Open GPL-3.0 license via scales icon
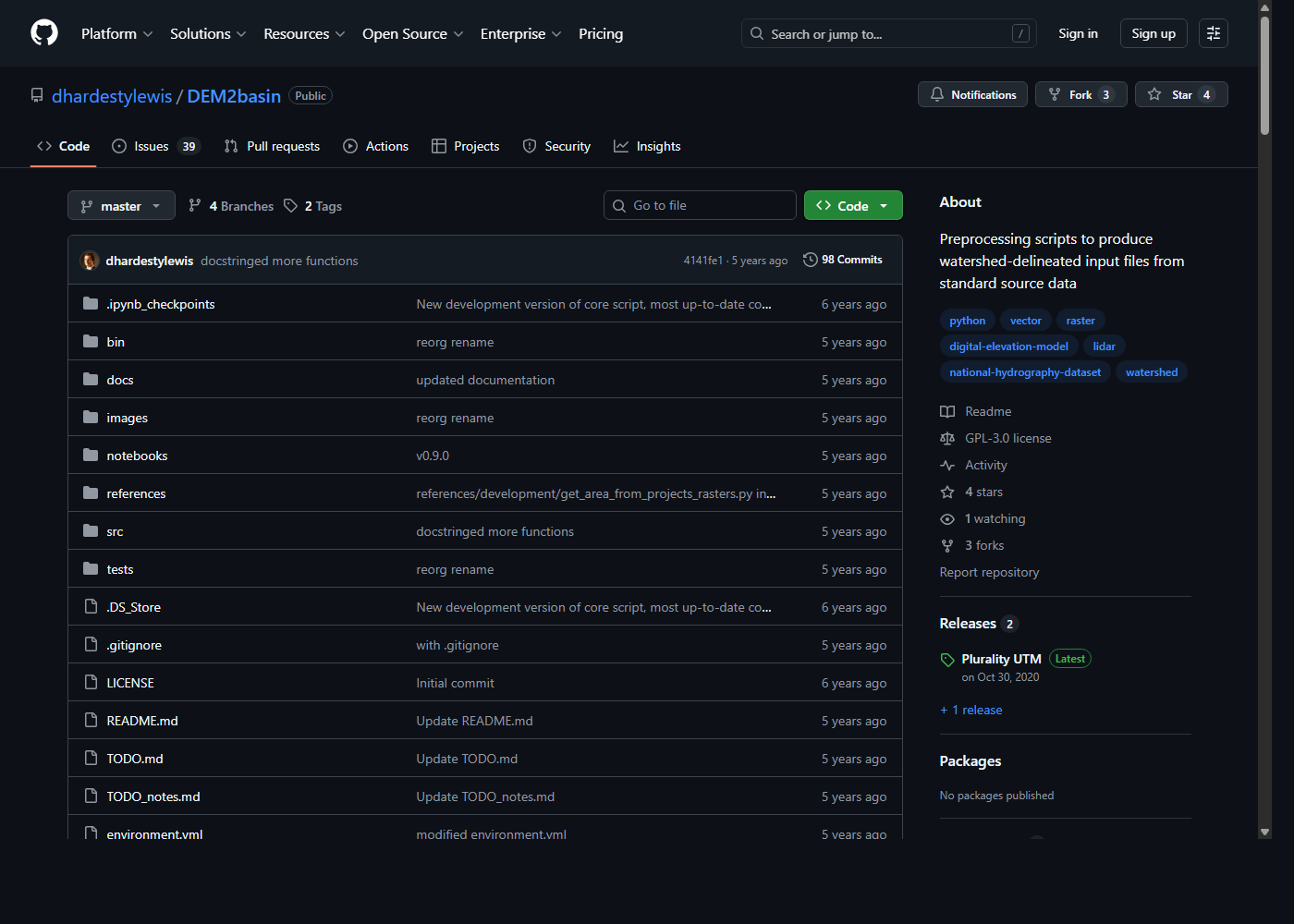1294x924 pixels. click(x=946, y=438)
